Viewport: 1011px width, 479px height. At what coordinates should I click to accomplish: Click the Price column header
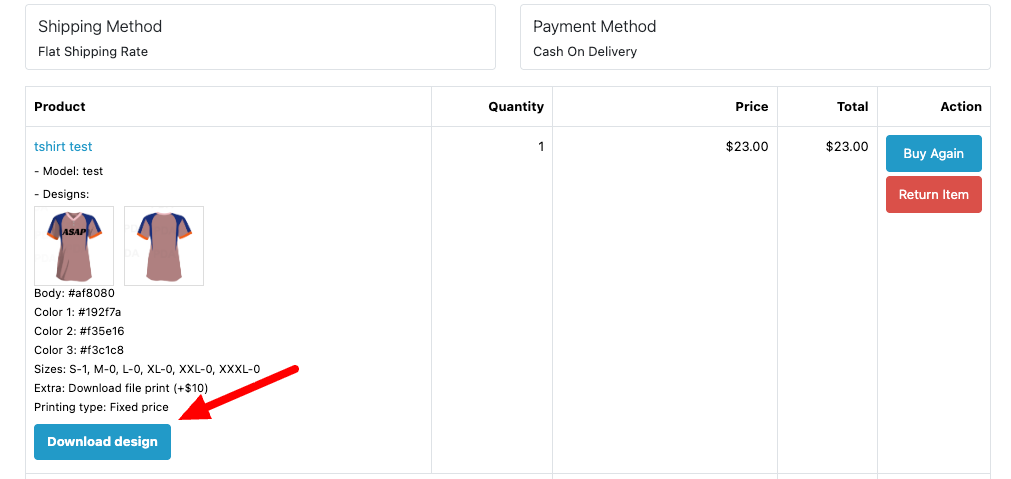[752, 106]
